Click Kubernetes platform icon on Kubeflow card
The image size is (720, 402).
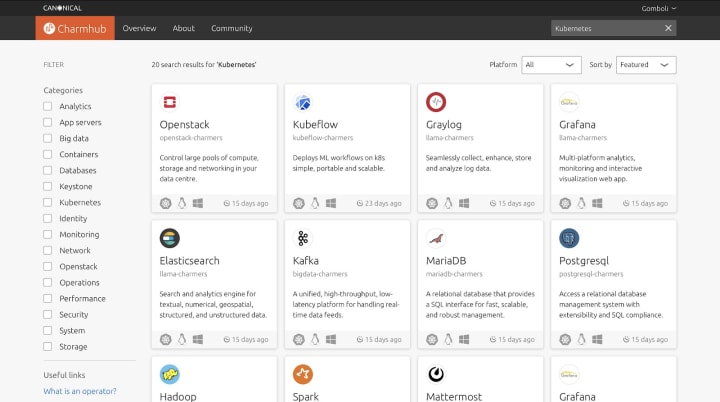click(x=298, y=203)
